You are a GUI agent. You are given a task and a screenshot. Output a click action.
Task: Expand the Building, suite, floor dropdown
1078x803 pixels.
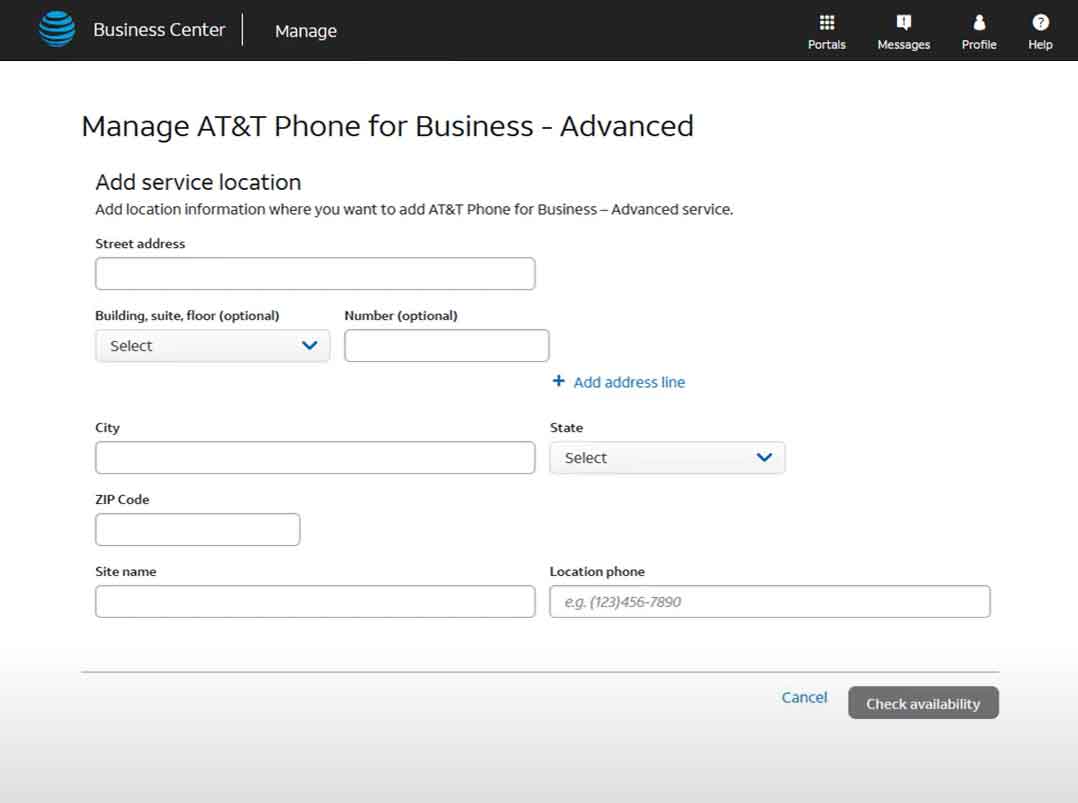pyautogui.click(x=212, y=345)
